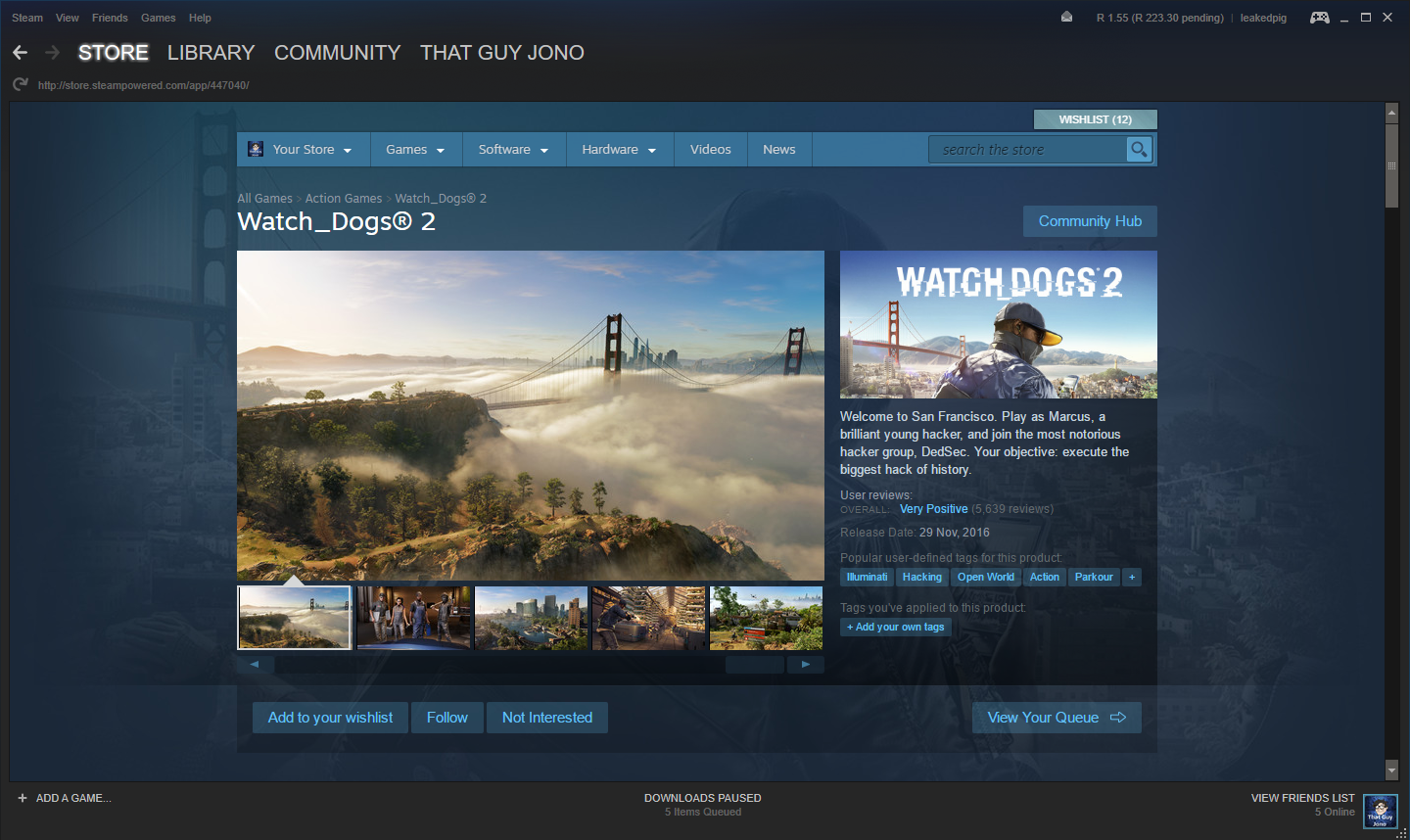Viewport: 1410px width, 840px height.
Task: Select the green field vehicle thumbnail
Action: [766, 618]
